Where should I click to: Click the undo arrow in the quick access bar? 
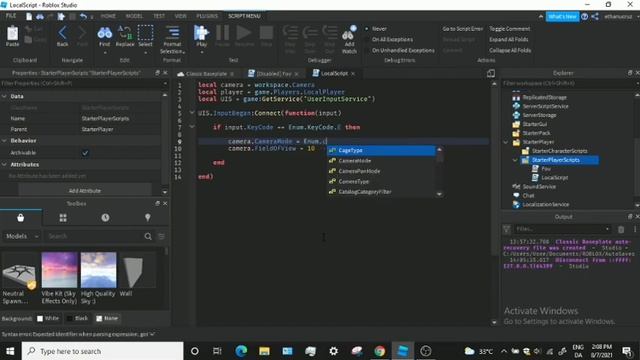pyautogui.click(x=83, y=16)
